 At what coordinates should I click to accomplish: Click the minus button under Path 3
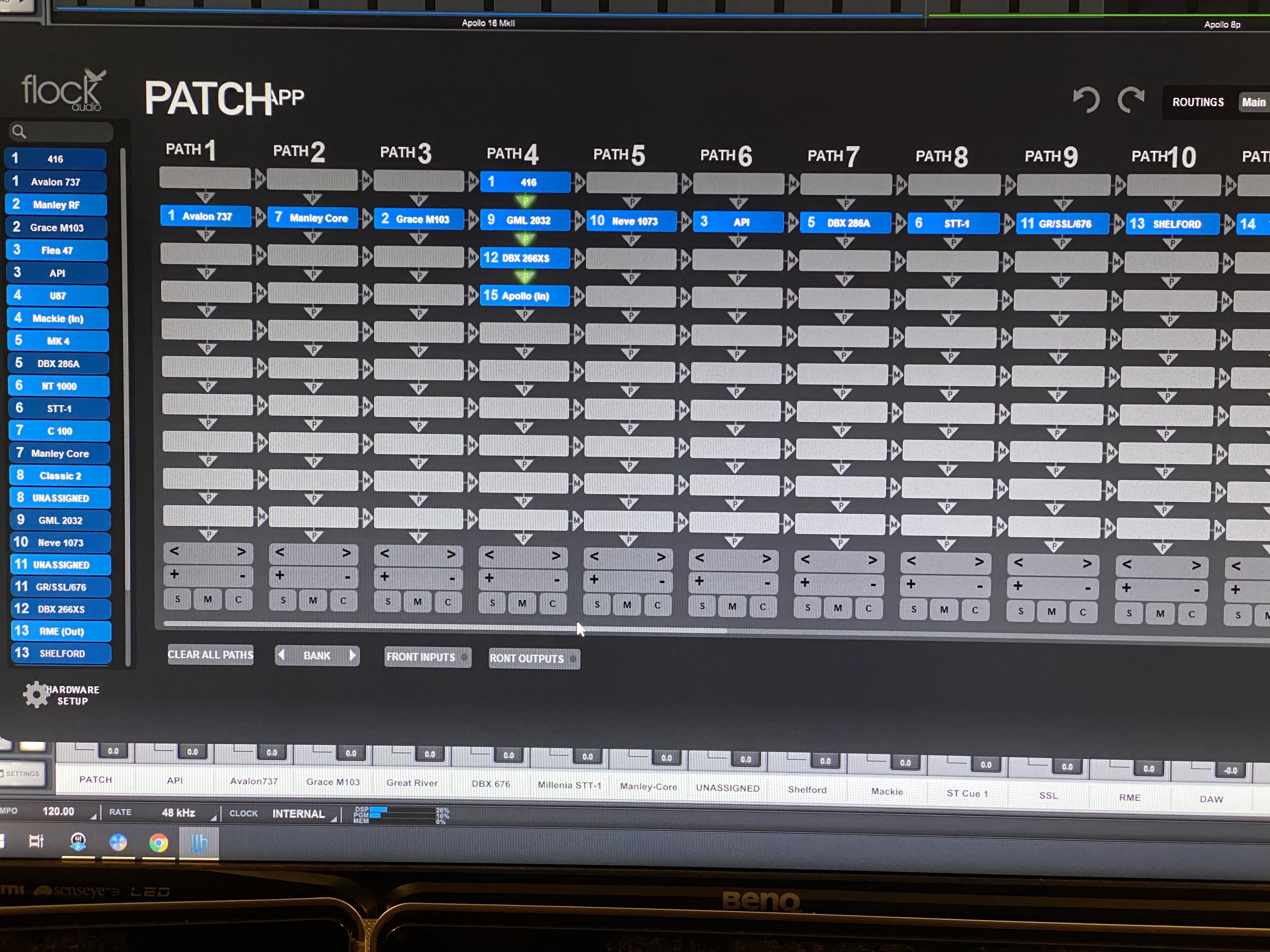452,578
